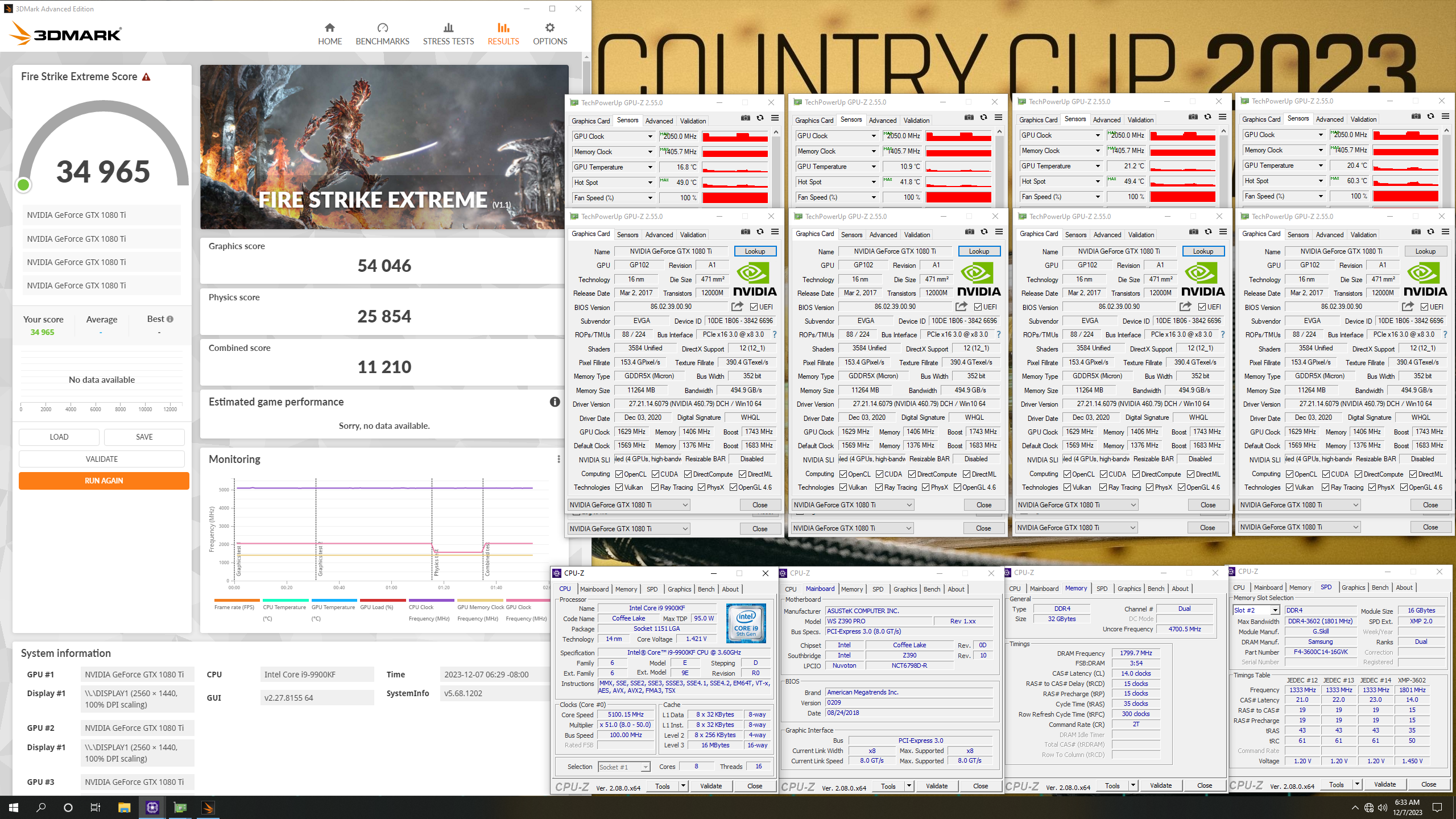Click the Intel Core i9 badge in CPU-Z
This screenshot has height=819, width=1456.
point(746,624)
